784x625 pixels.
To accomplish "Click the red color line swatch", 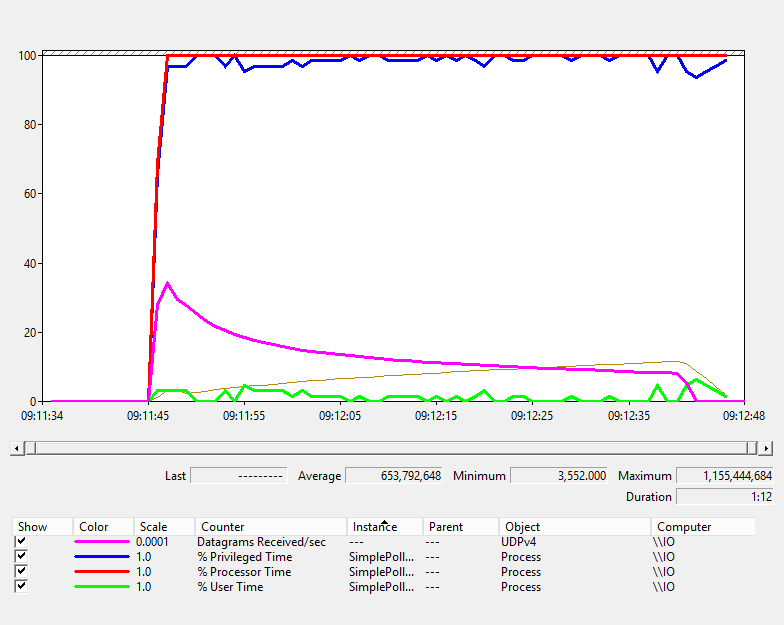I will click(102, 572).
